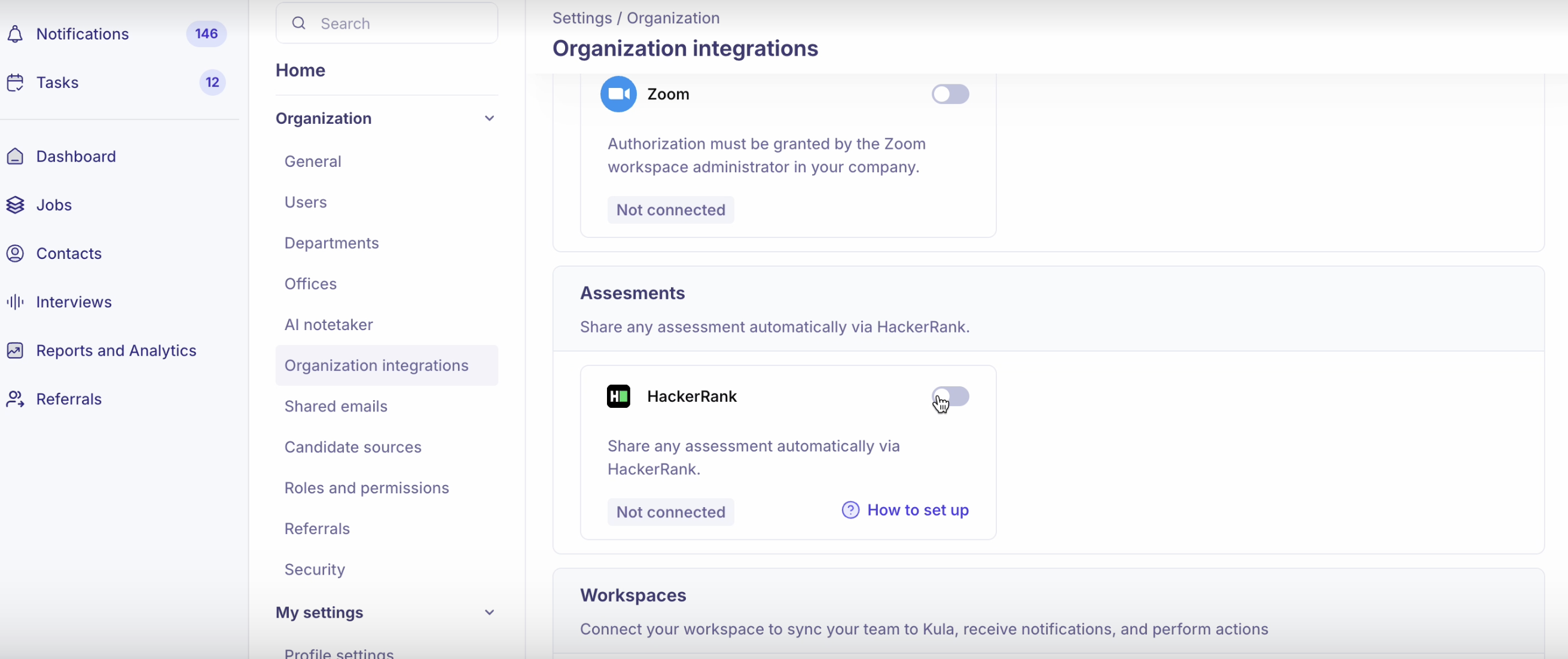Collapse the My settings section chevron
The height and width of the screenshot is (659, 1568).
click(x=489, y=612)
